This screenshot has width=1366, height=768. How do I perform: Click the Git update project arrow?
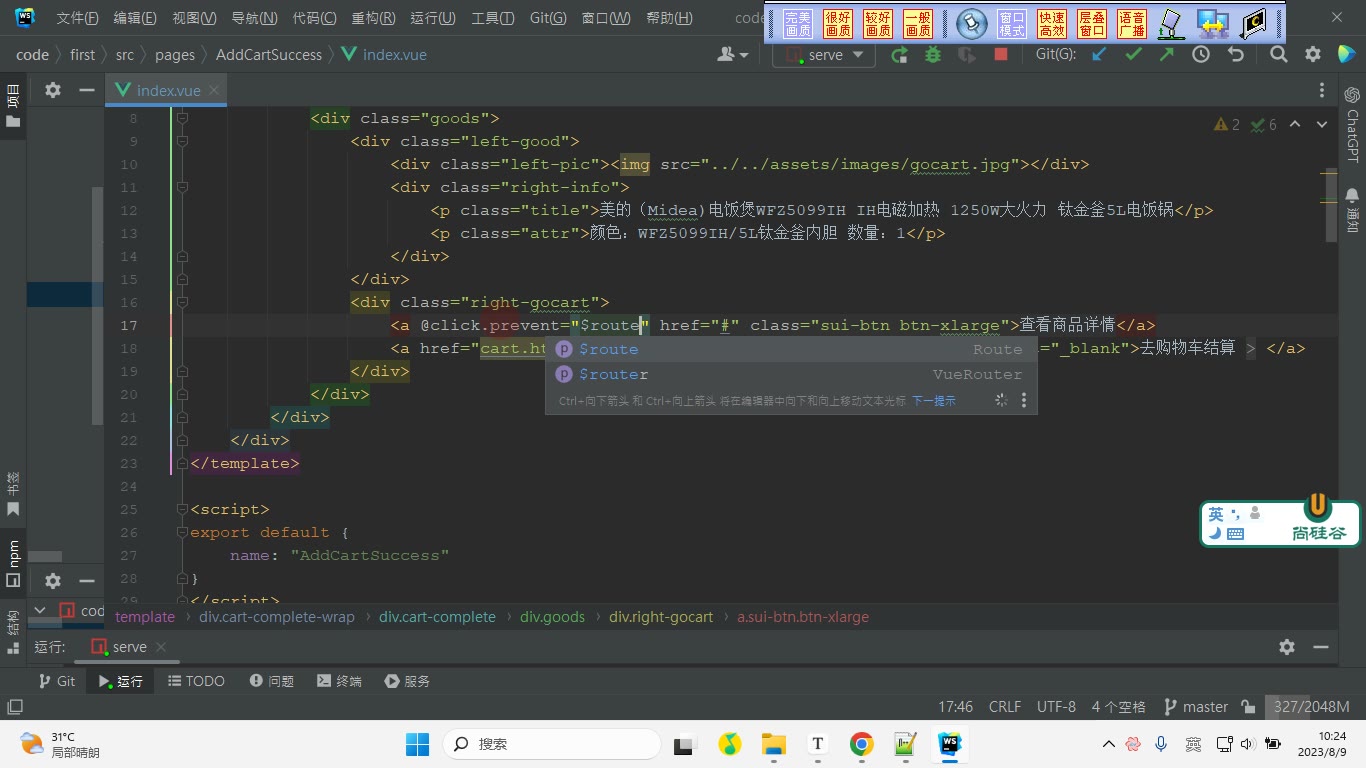pos(1099,55)
